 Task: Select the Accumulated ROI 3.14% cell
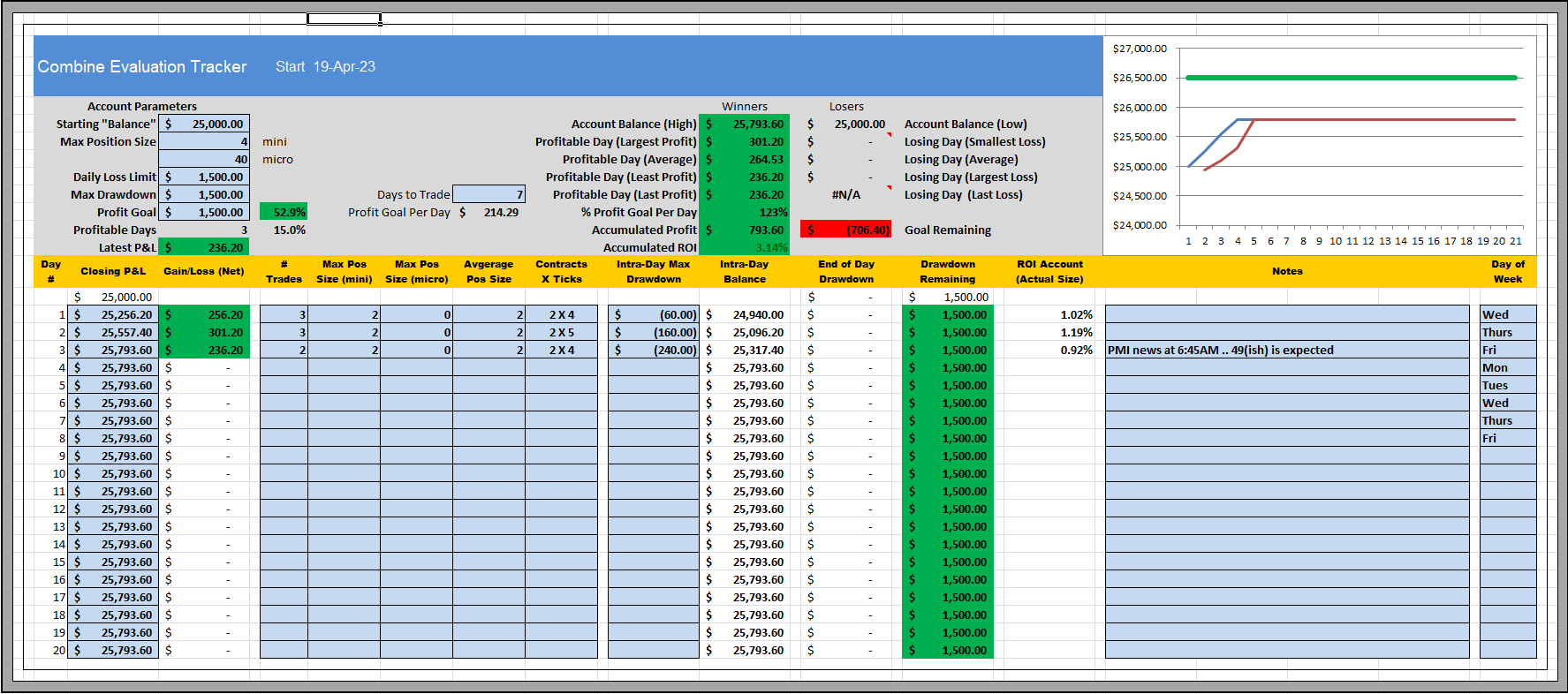click(744, 247)
